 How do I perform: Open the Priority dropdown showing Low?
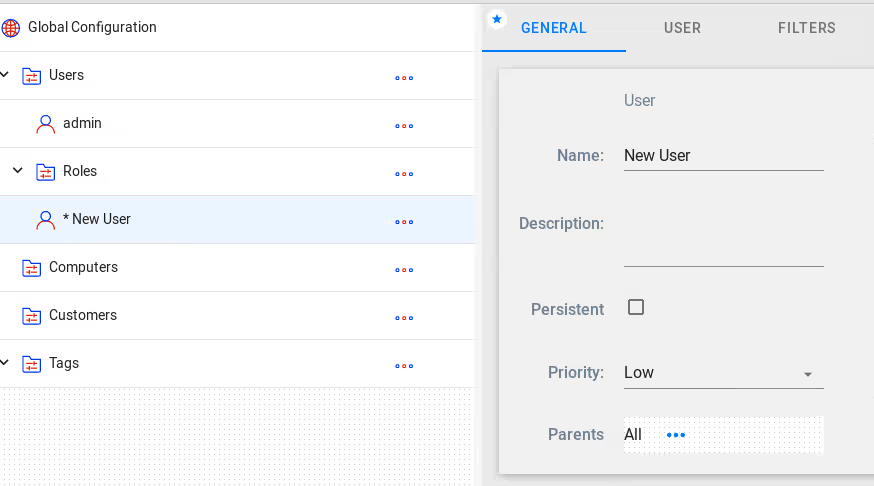[724, 373]
